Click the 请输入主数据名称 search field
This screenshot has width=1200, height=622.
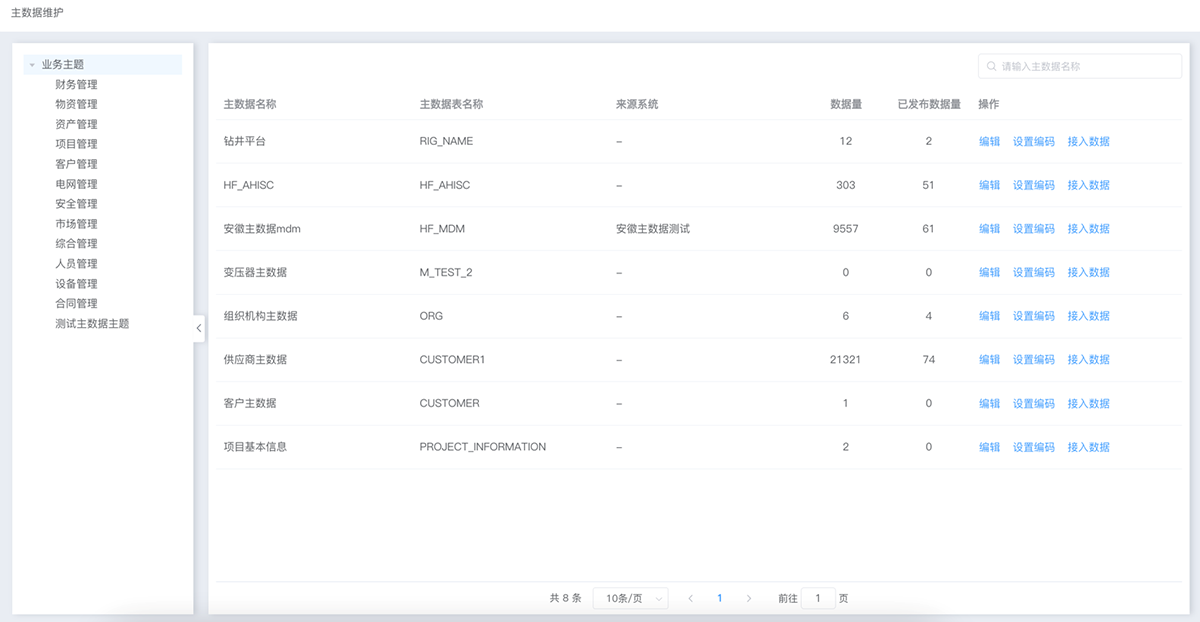click(x=1080, y=66)
